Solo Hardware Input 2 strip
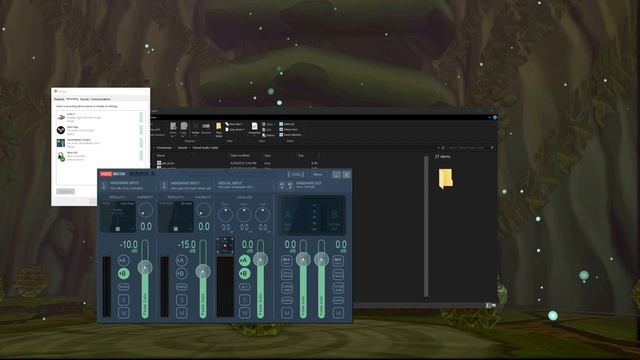Viewport: 640px width, 360px height. pos(182,300)
